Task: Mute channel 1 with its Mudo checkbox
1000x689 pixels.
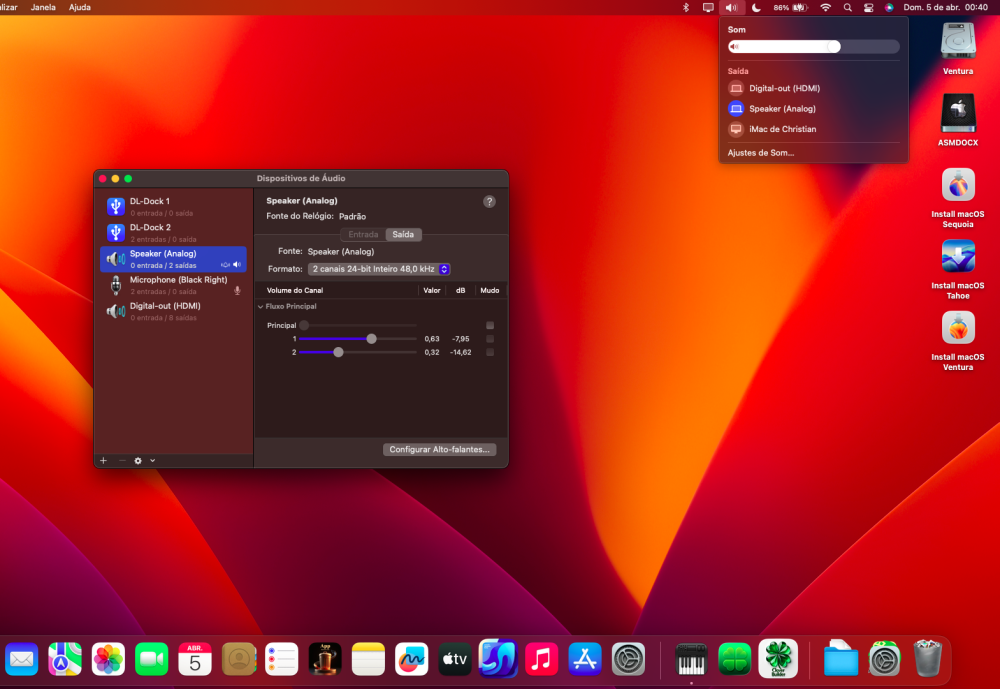Action: point(490,339)
